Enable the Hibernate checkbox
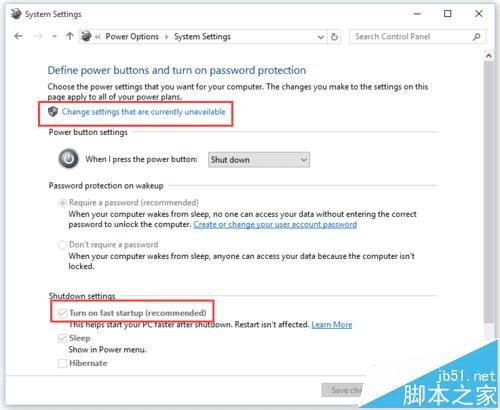This screenshot has height=410, width=500. click(62, 363)
